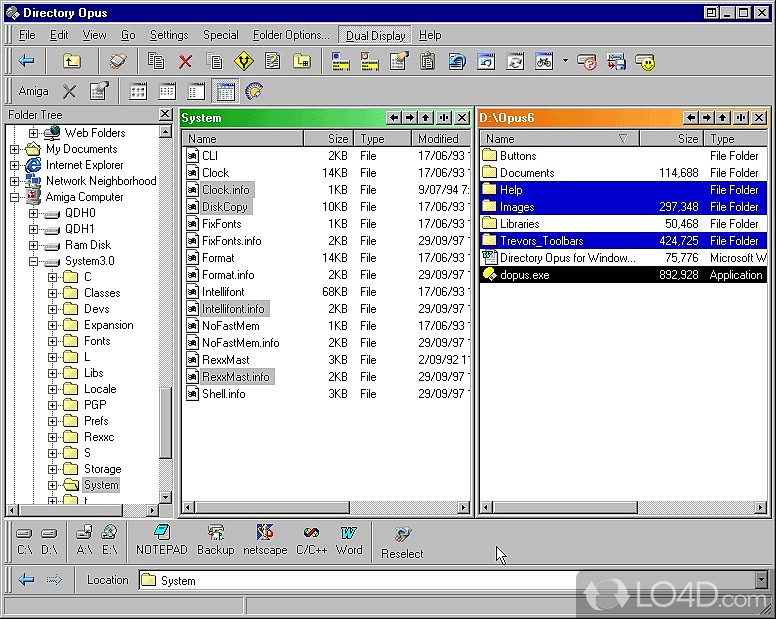Click the yellow smiley face toolbar icon

pos(647,62)
